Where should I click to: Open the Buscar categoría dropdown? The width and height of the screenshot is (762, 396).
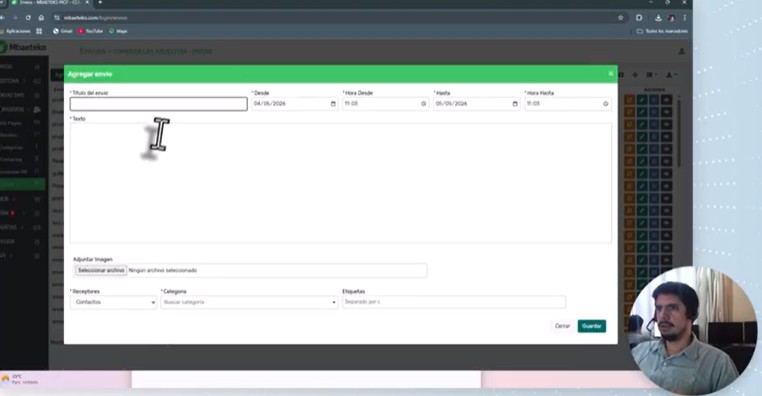249,302
